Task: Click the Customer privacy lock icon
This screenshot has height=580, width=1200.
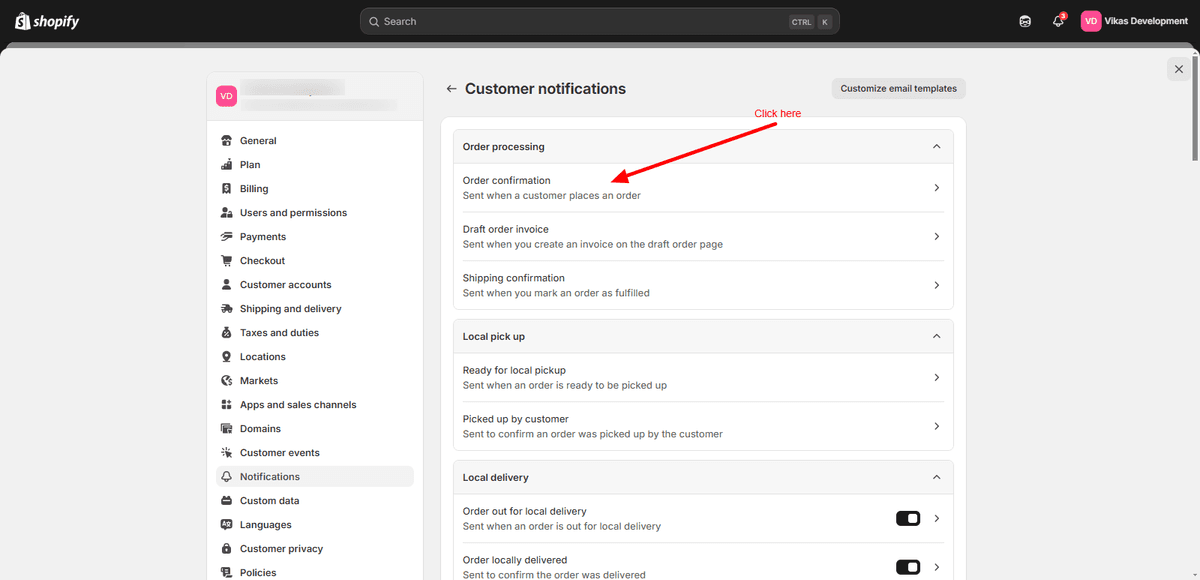Action: (x=227, y=549)
